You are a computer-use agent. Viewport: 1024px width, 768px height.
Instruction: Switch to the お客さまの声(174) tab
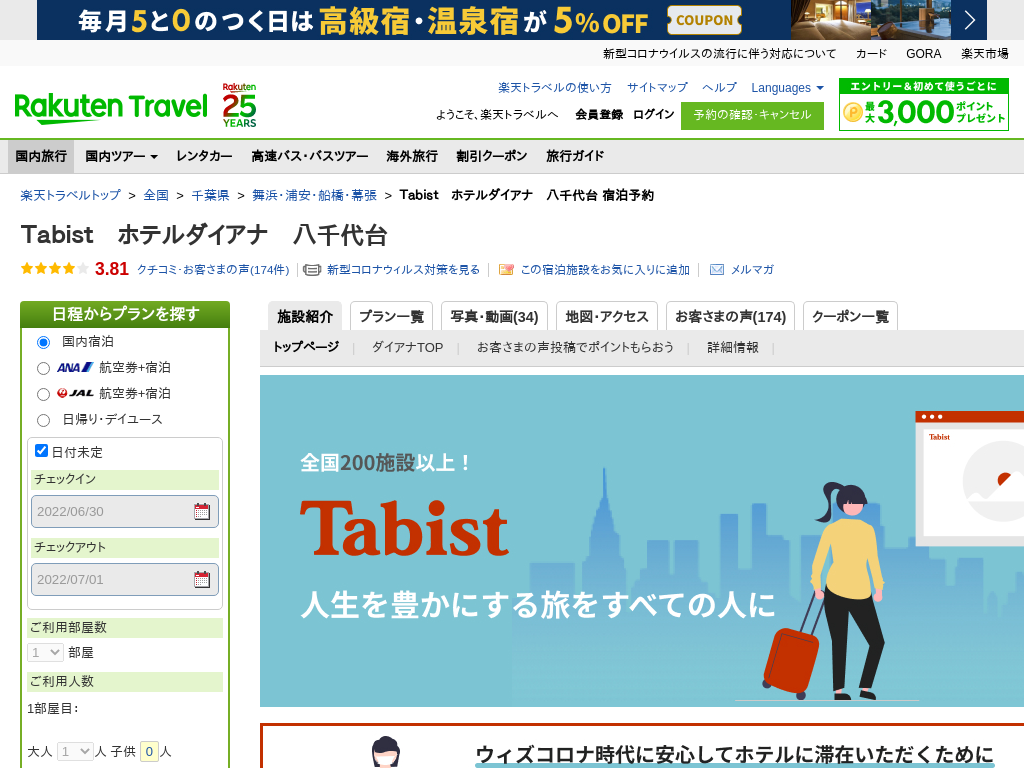click(x=730, y=317)
